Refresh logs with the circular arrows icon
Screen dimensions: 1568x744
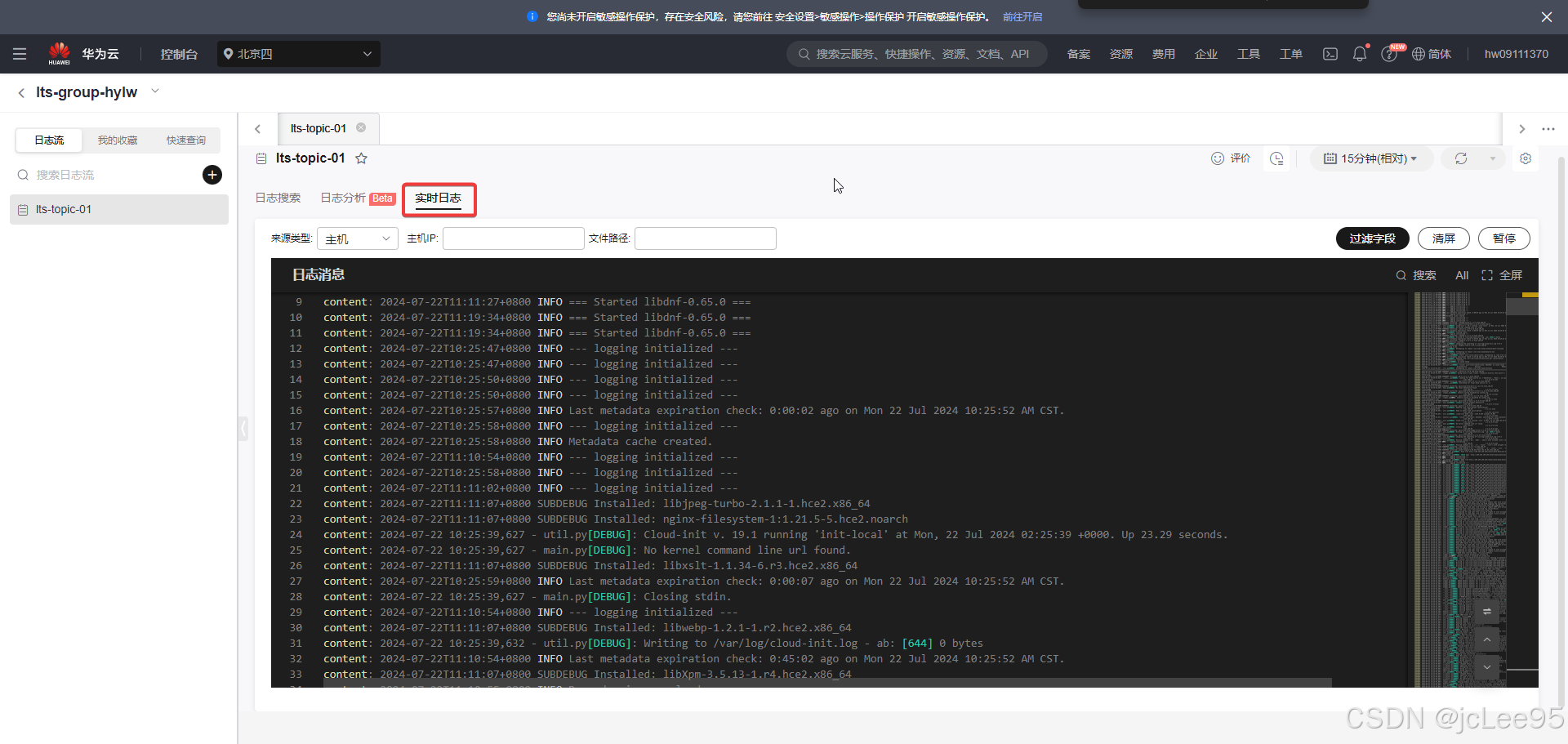(1461, 158)
